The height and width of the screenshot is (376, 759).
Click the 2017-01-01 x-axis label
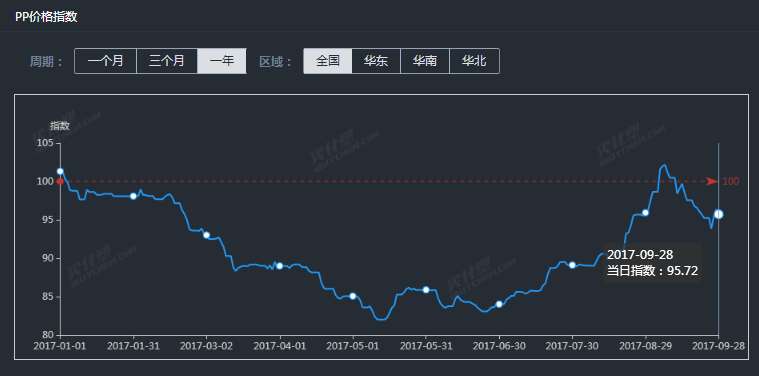[60, 346]
